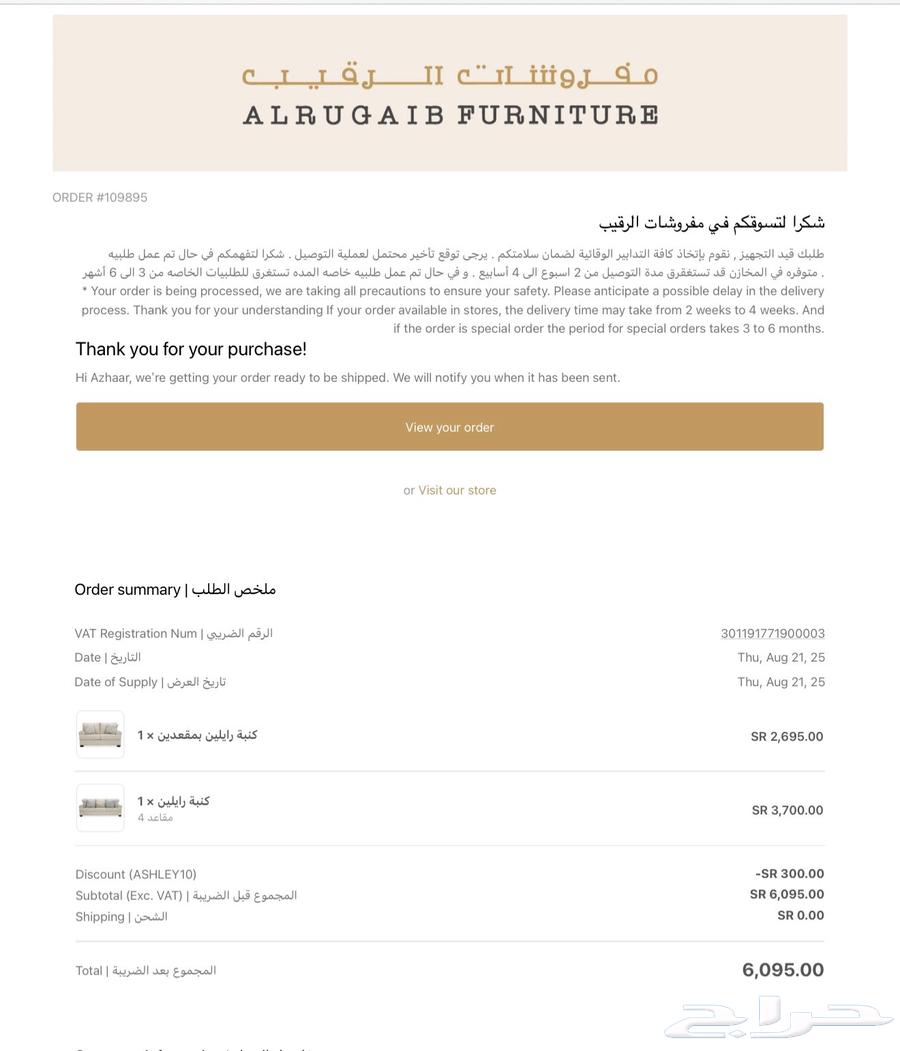
Task: Click the Order summary heading
Action: (x=175, y=590)
